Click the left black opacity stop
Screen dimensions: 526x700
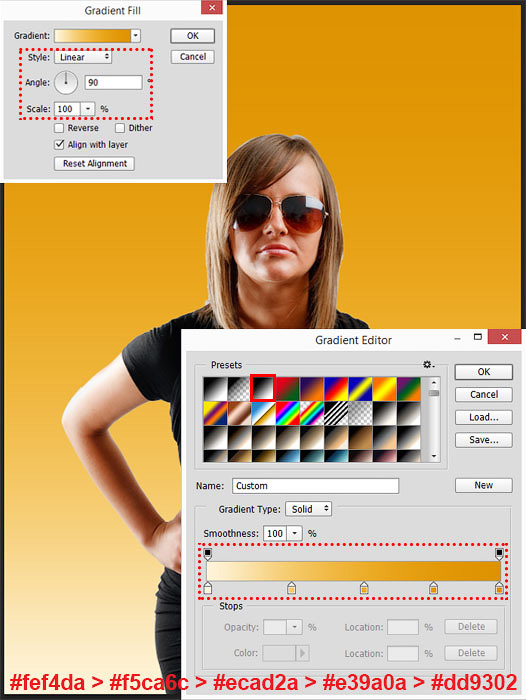point(207,554)
